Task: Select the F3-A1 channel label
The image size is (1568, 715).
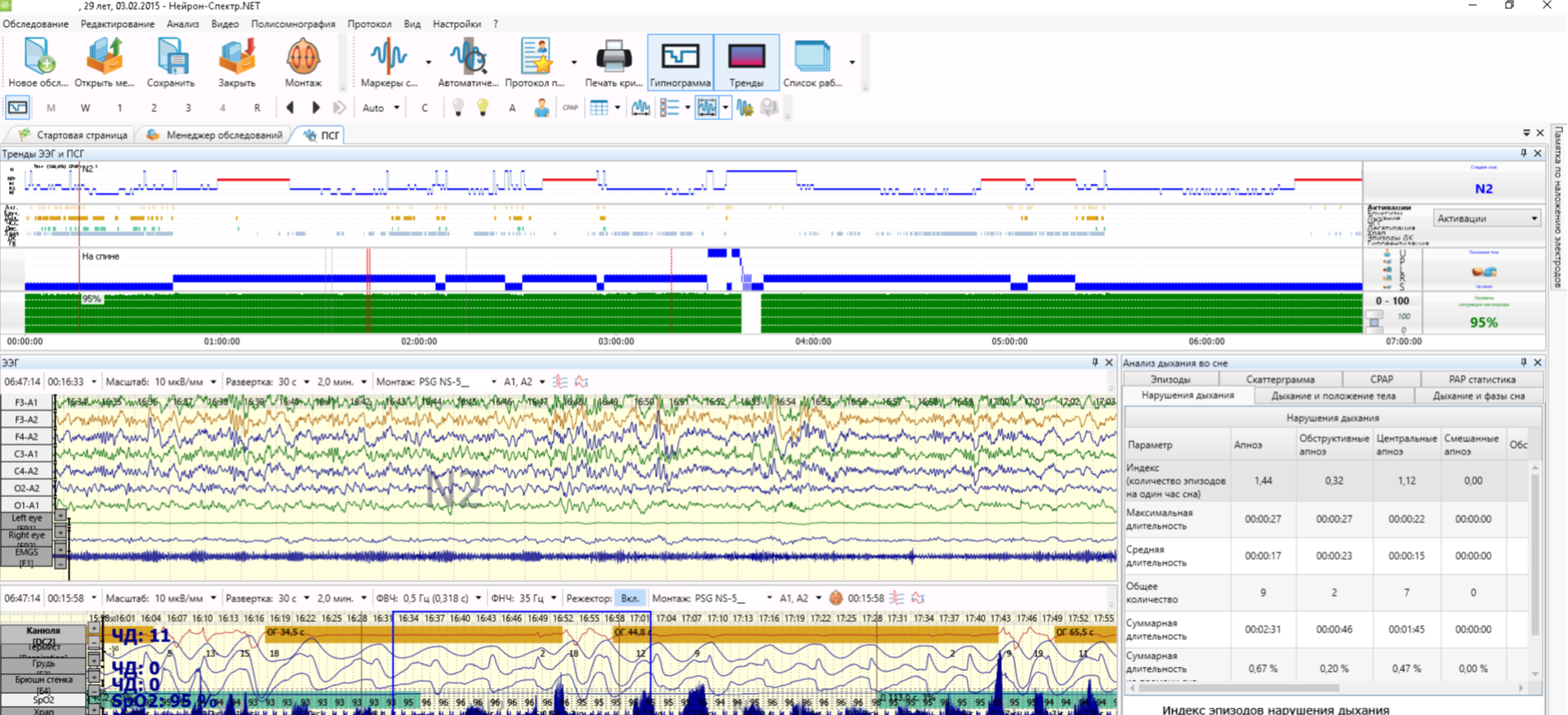Action: (26, 402)
